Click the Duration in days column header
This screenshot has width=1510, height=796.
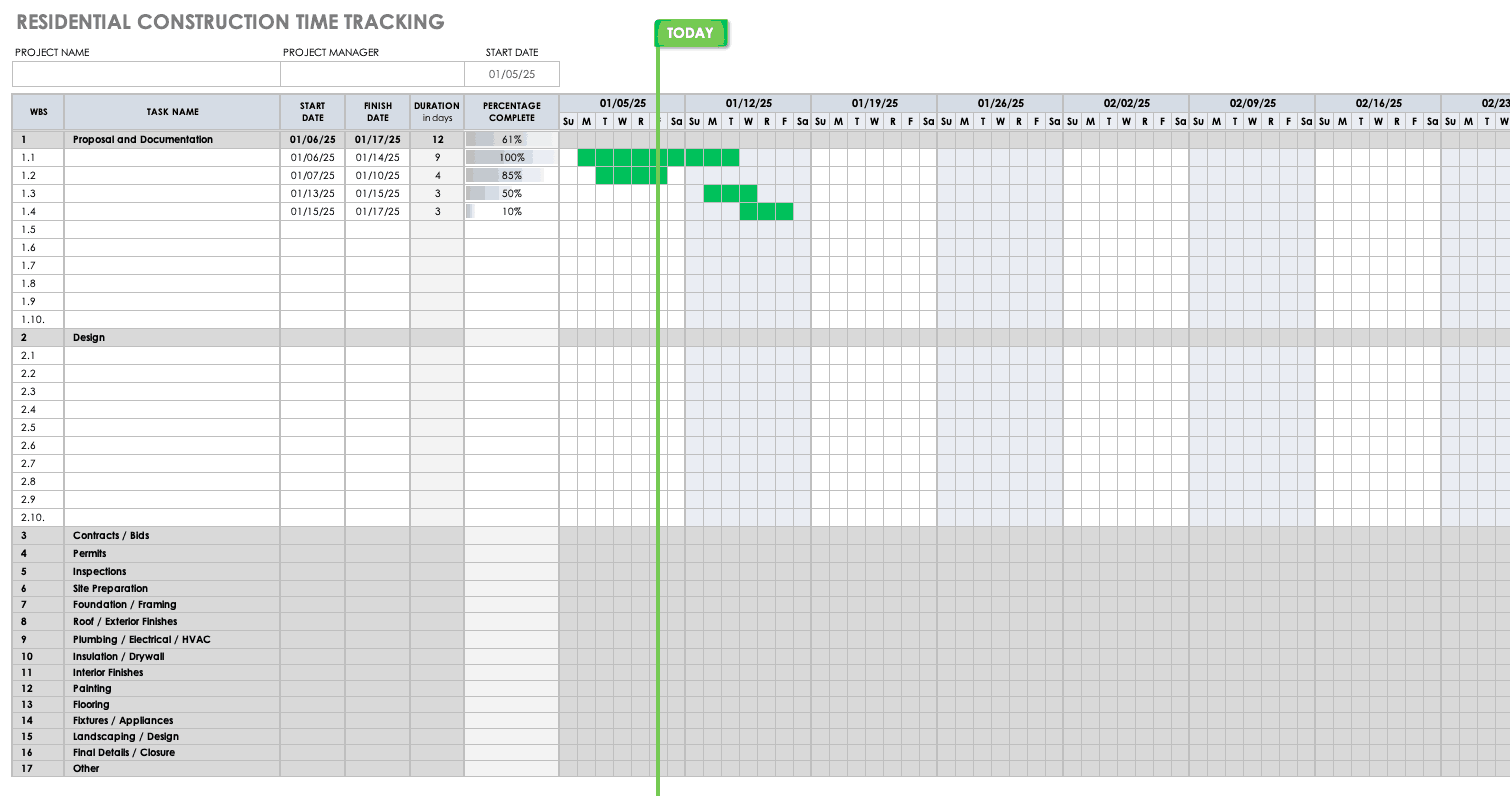pyautogui.click(x=437, y=112)
